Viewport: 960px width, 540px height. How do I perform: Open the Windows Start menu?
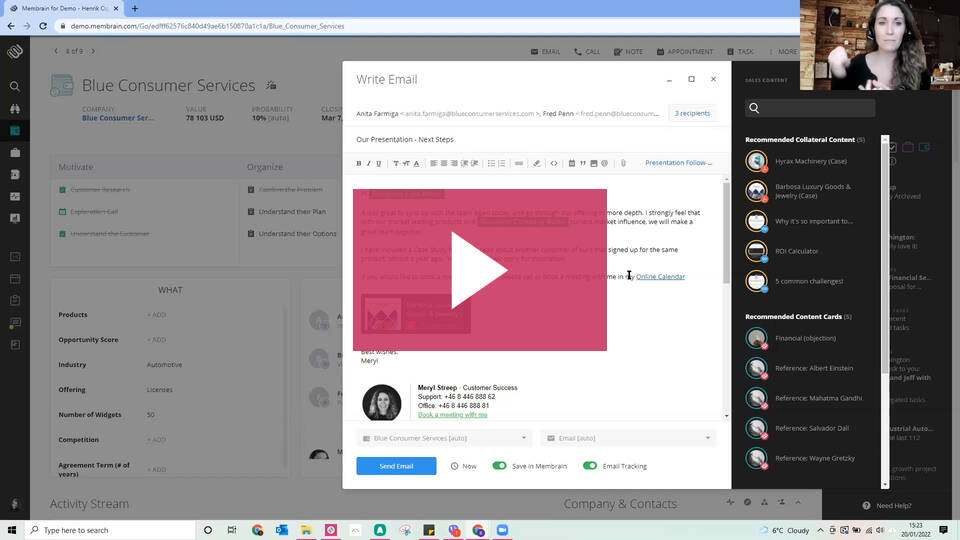click(12, 530)
